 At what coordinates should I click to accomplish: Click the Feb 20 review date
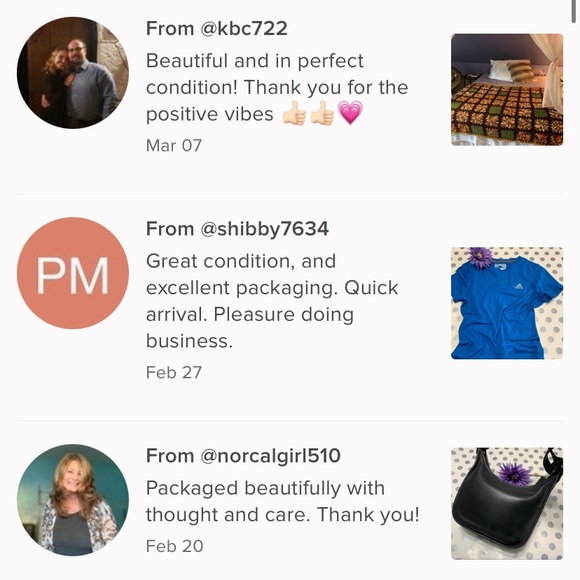click(175, 546)
